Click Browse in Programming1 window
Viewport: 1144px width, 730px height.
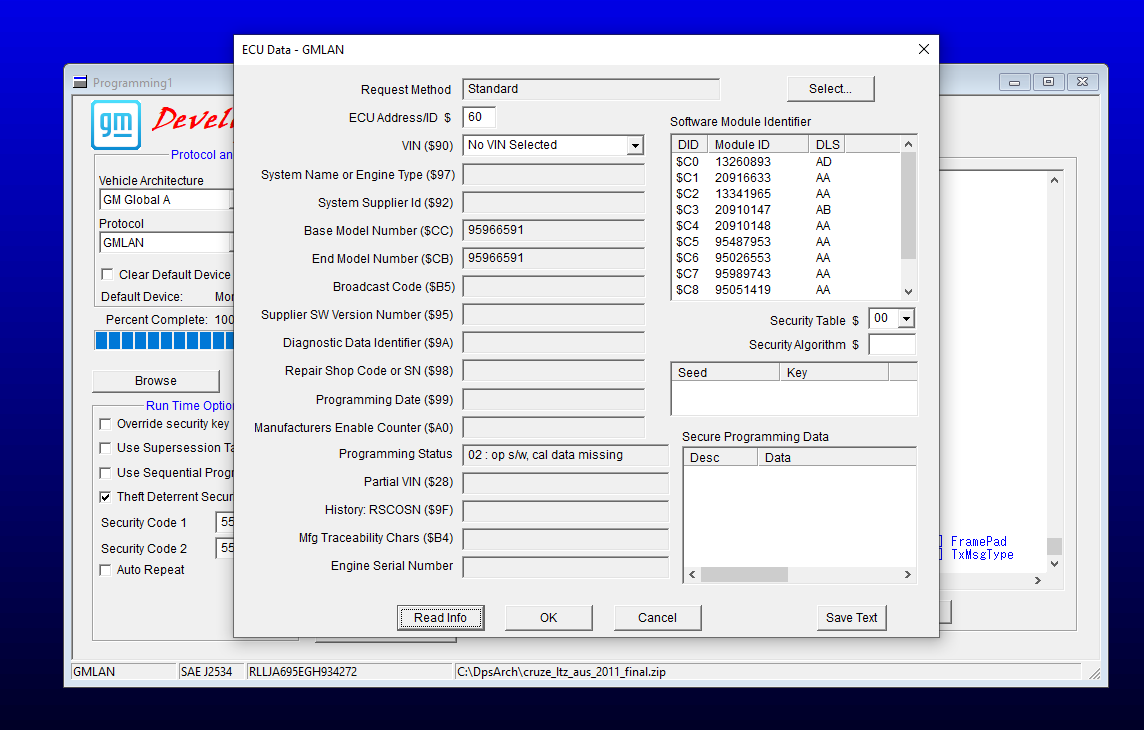155,381
